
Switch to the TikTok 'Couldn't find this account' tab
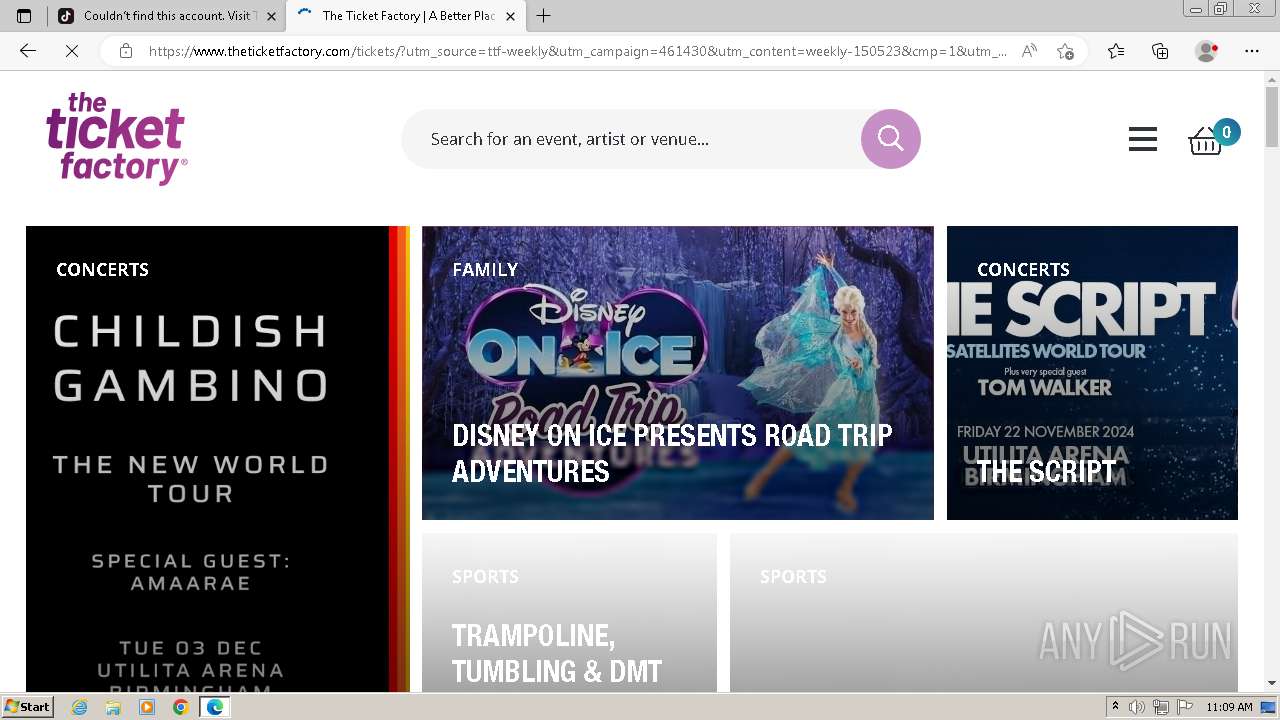[167, 16]
